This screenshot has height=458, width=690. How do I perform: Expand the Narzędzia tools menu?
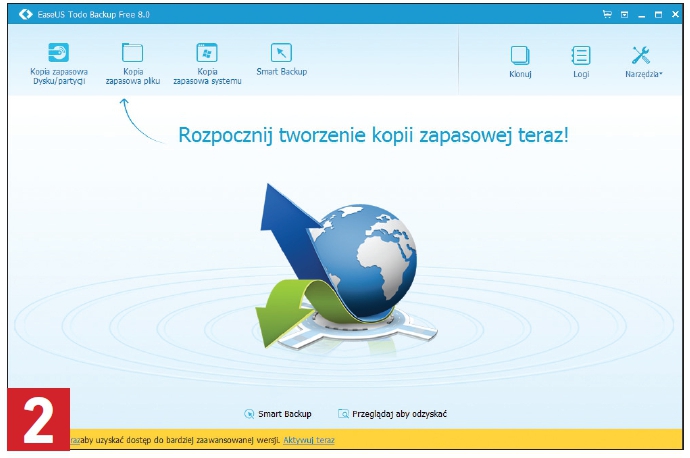click(643, 62)
